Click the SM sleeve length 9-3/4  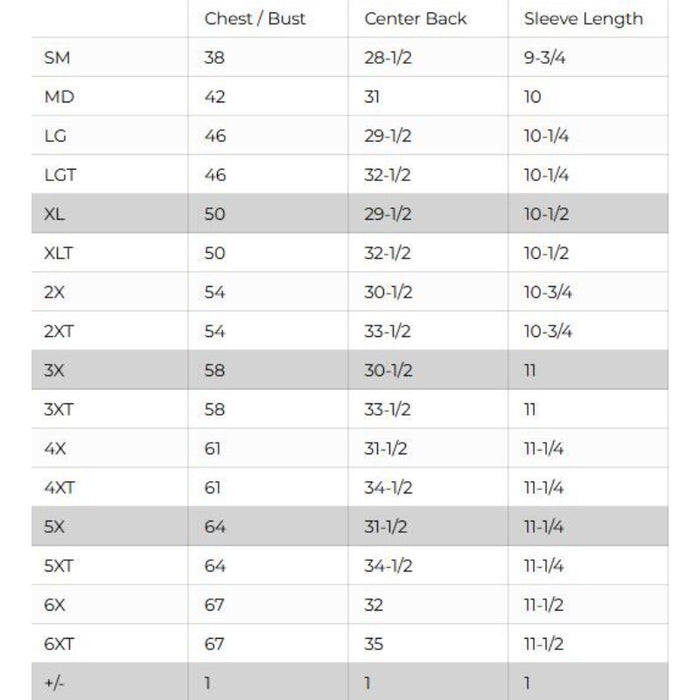pos(546,58)
